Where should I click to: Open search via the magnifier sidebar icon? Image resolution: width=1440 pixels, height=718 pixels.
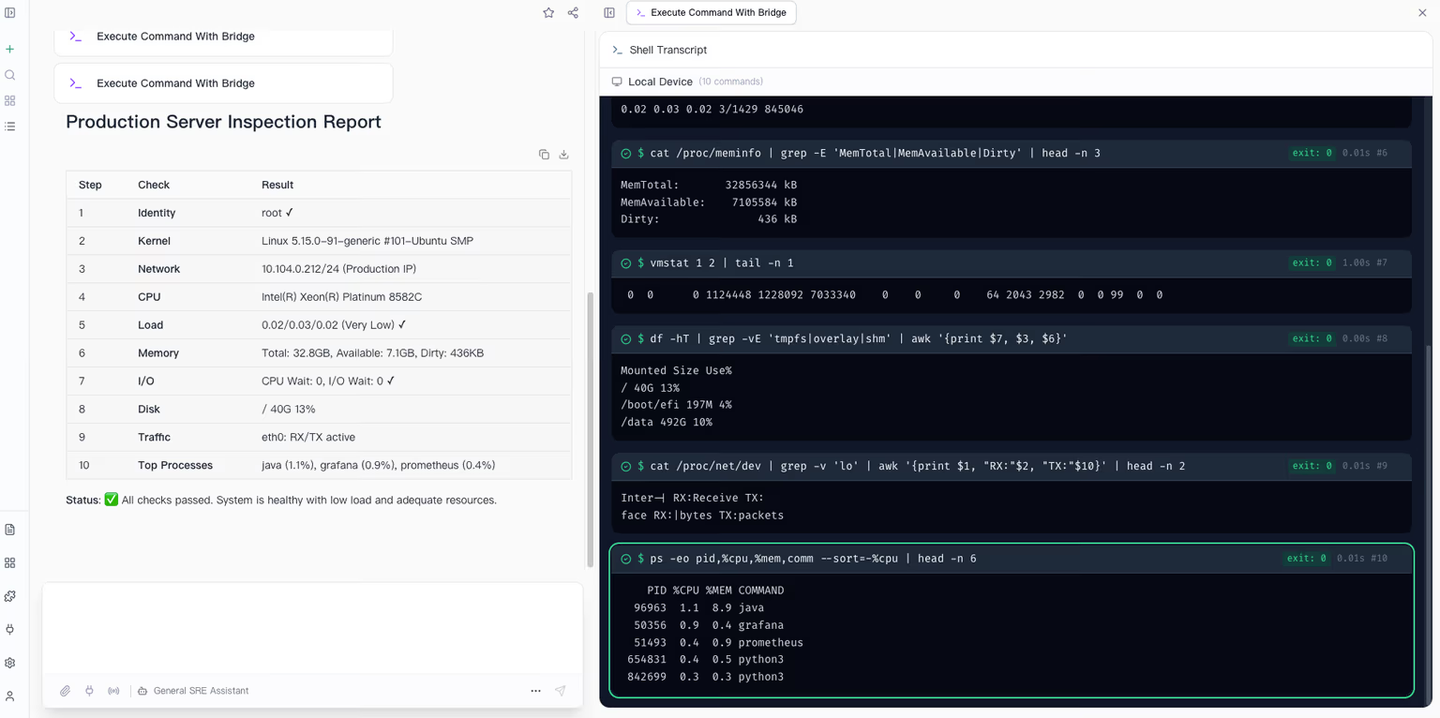[x=10, y=75]
